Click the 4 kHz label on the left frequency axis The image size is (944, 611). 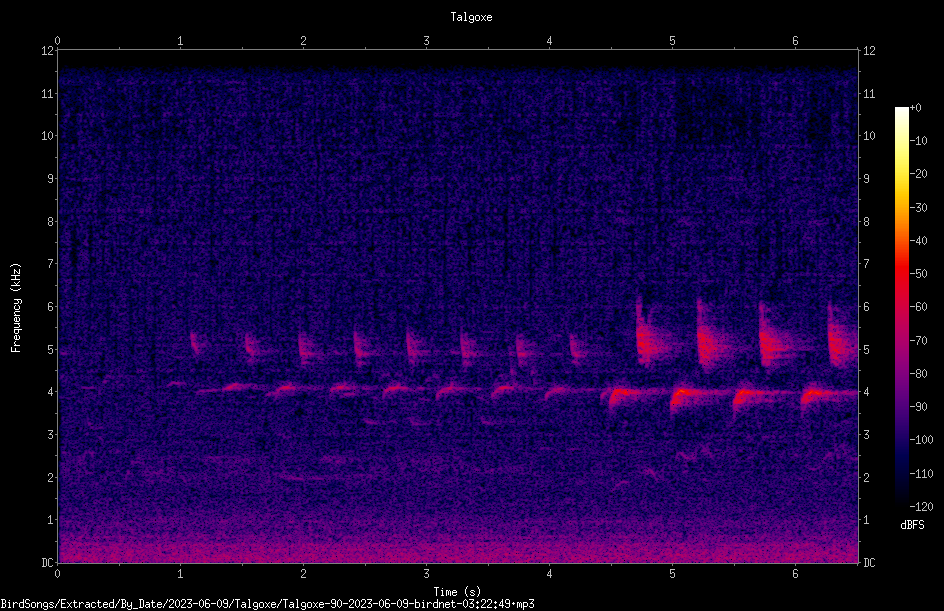51,392
